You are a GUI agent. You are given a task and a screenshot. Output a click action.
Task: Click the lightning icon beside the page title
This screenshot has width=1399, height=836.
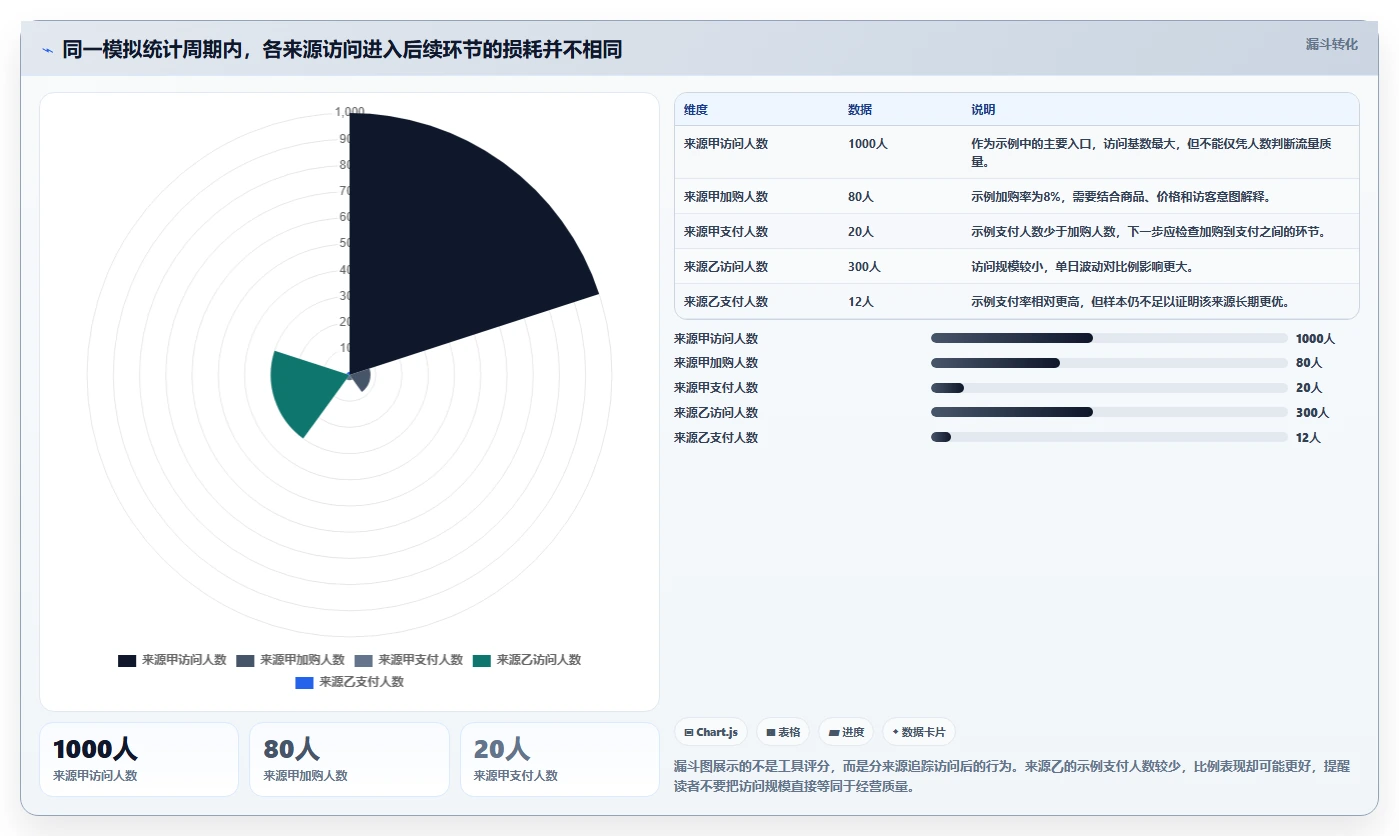47,50
